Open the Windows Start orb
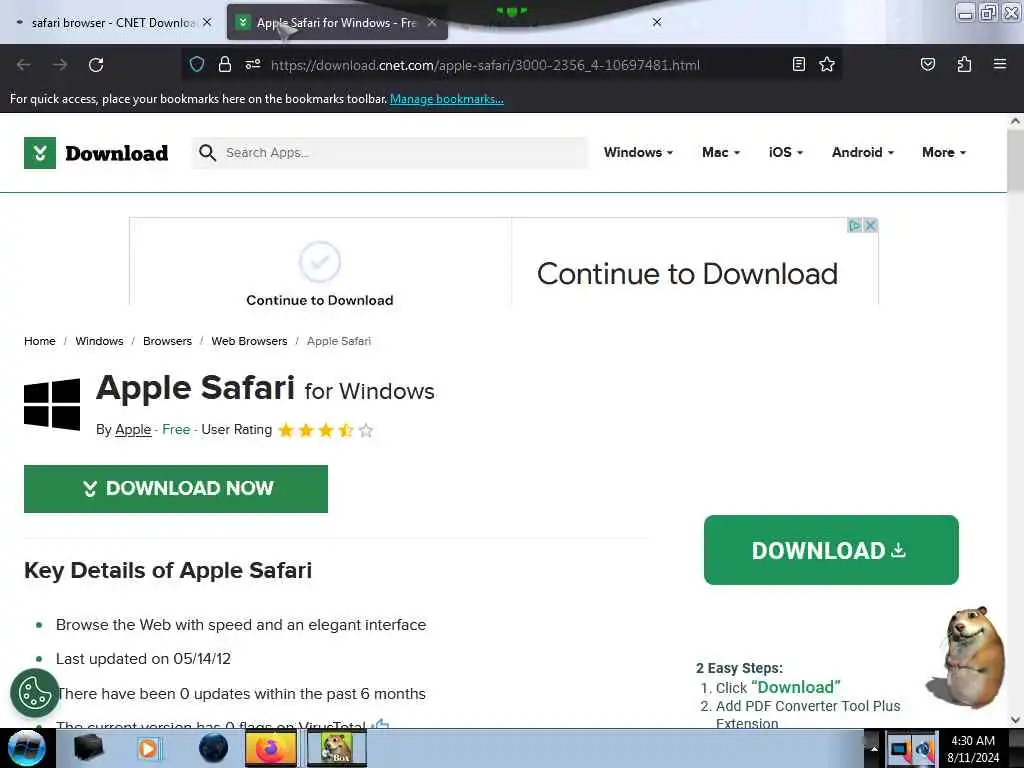 click(x=26, y=748)
